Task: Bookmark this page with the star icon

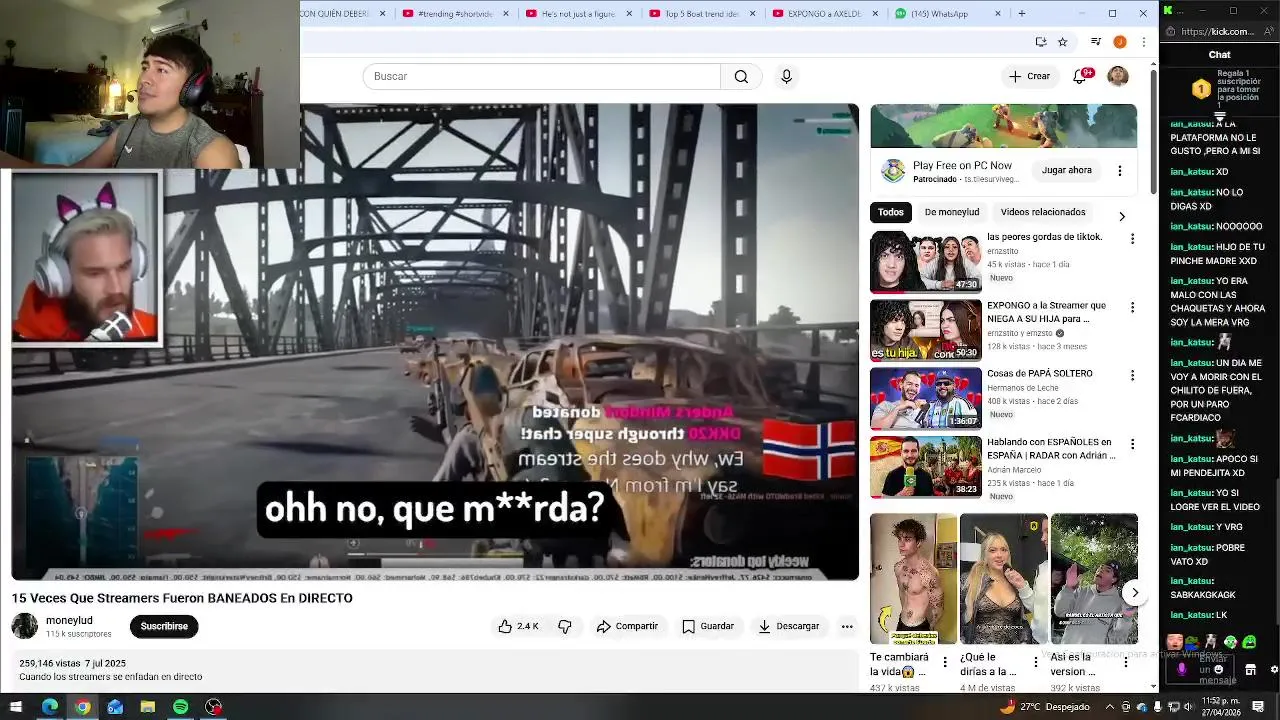Action: (1062, 42)
